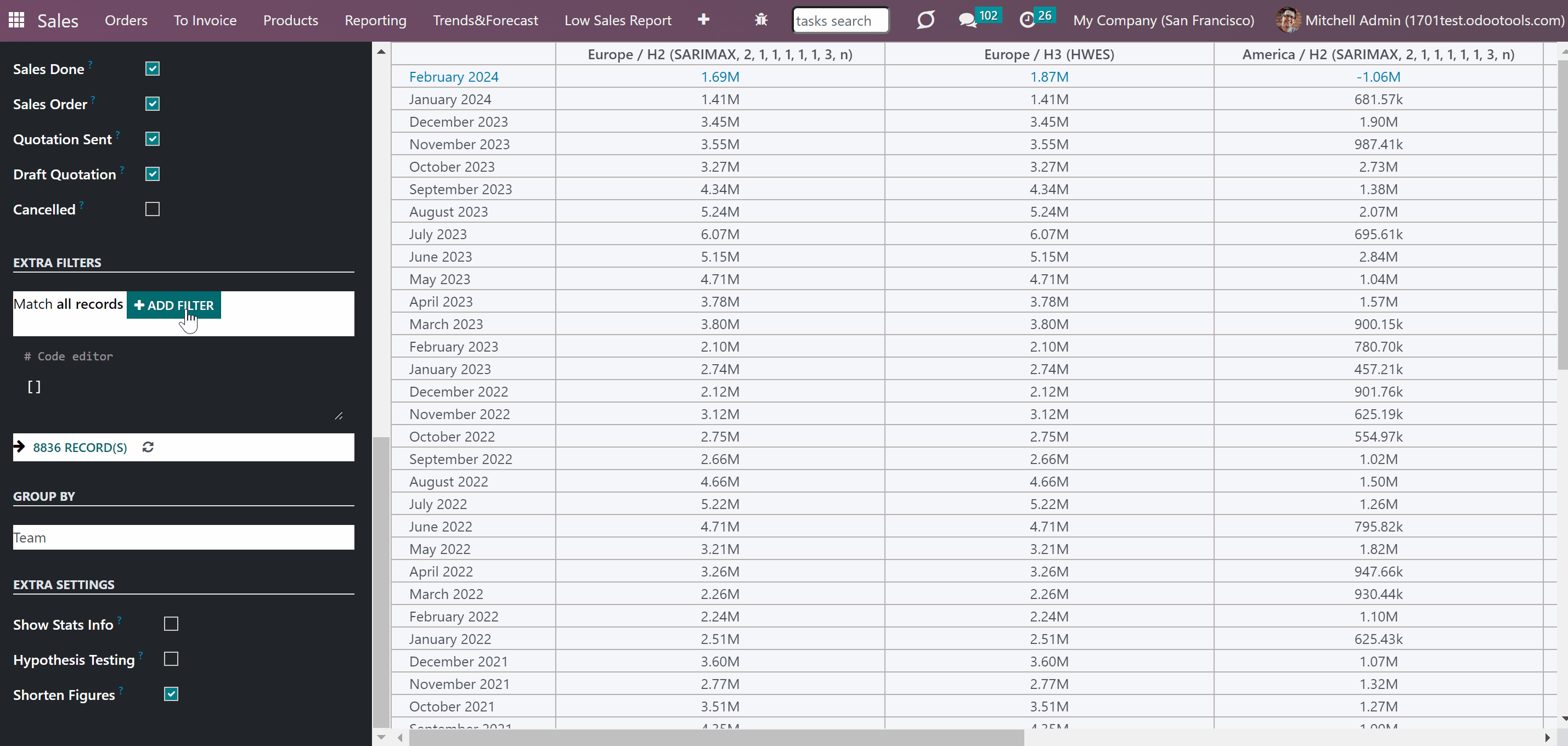
Task: Click the left panel scroll-down arrow
Action: [381, 737]
